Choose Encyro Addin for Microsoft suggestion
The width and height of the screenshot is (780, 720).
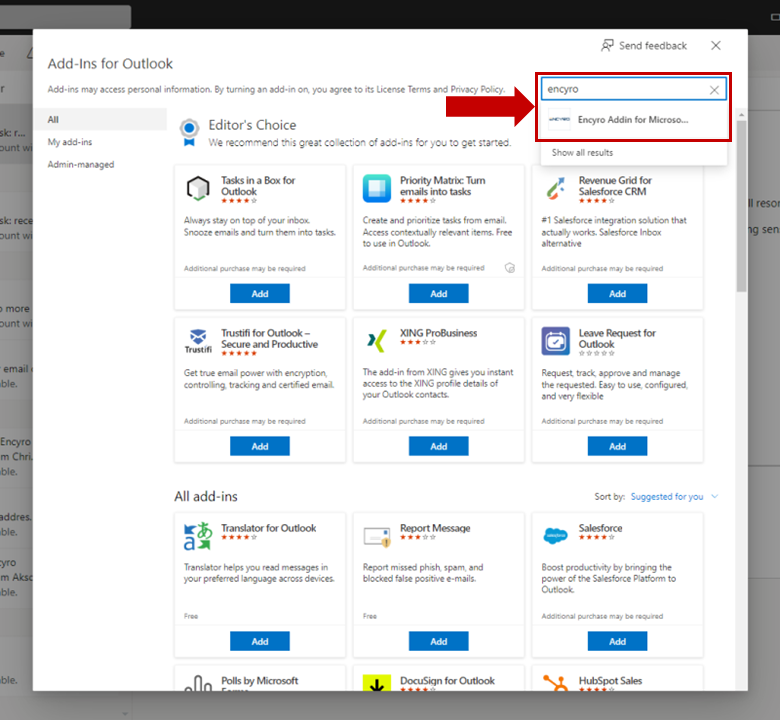point(634,119)
